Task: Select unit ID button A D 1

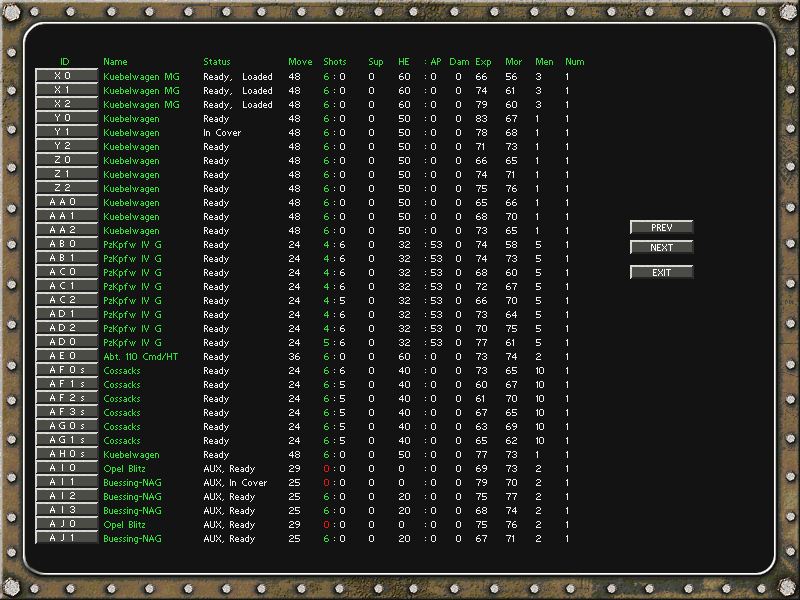Action: point(66,314)
